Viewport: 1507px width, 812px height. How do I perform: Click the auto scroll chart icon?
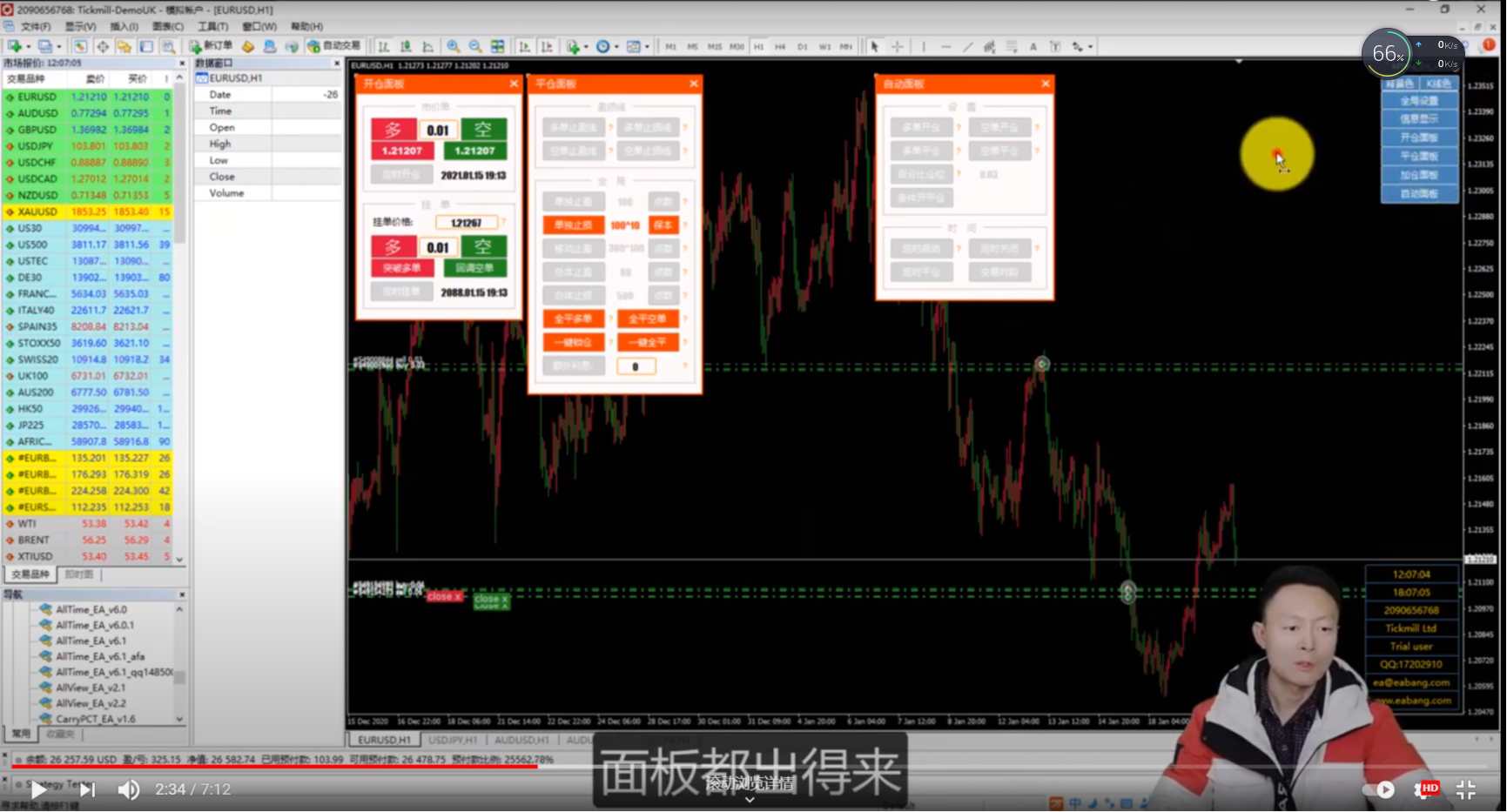[524, 46]
